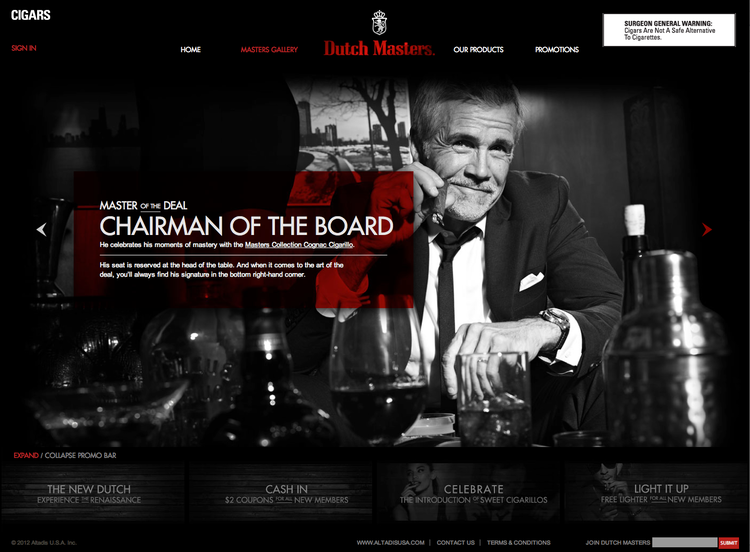Click the Join Dutch Masters email field
750x552 pixels.
click(684, 542)
